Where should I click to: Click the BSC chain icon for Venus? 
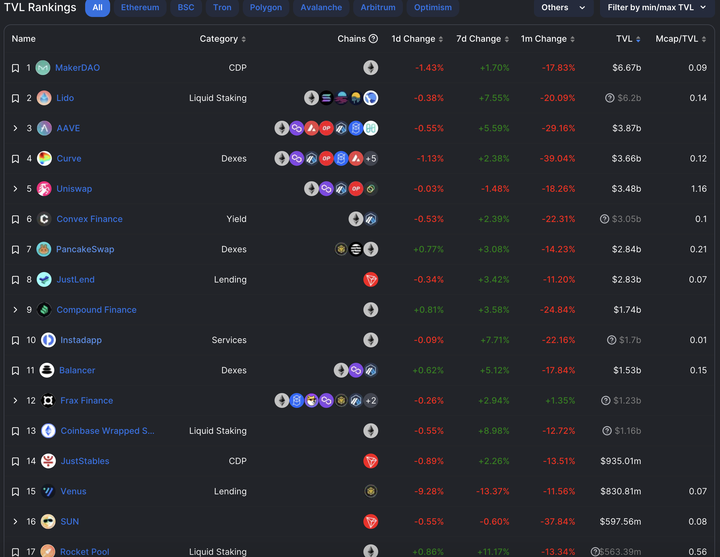[371, 491]
